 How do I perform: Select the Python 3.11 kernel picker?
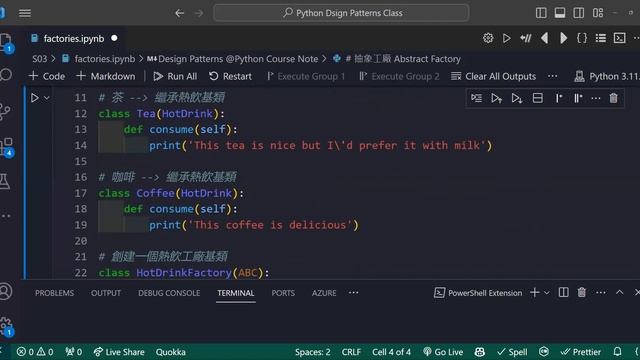(x=607, y=76)
